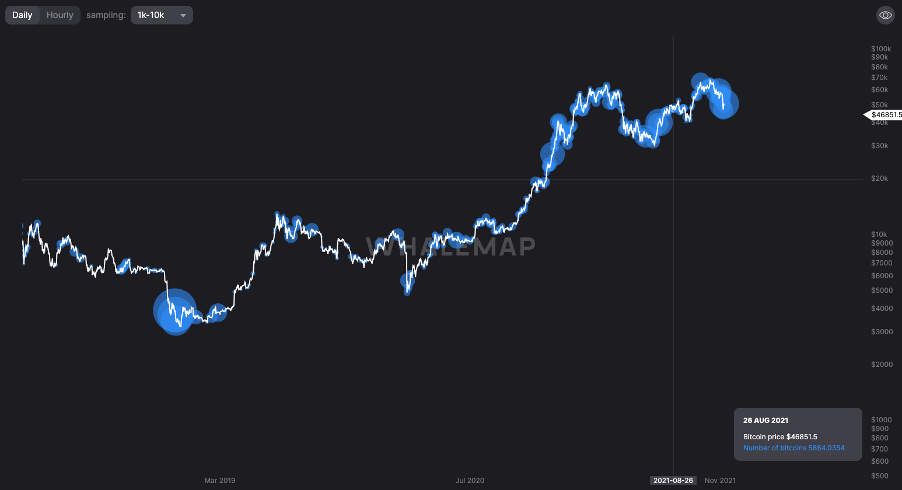Click the Nov 2021 x-axis label
The height and width of the screenshot is (490, 902).
(720, 481)
